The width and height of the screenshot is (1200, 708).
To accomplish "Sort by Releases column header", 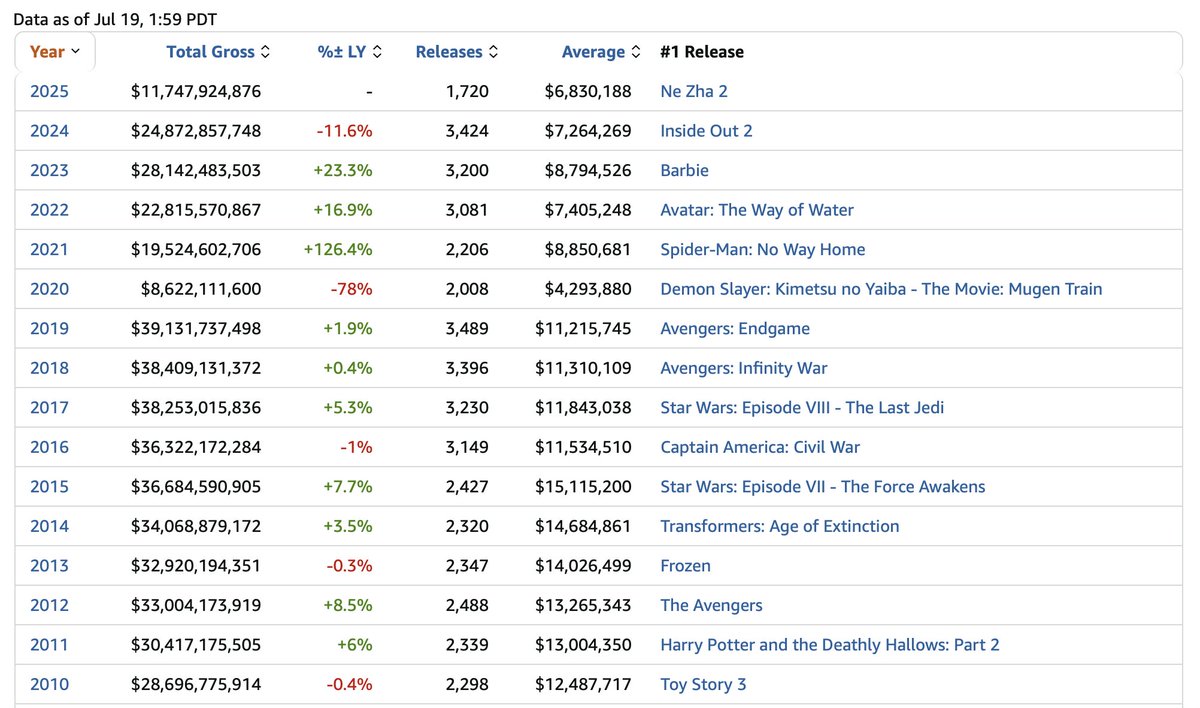I will coord(457,52).
